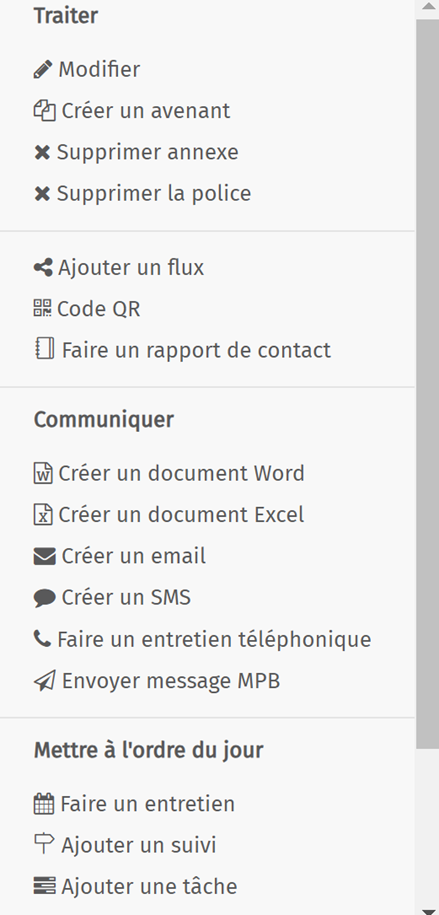Viewport: 439px width, 915px height.
Task: Click the X icon beside Supprimer annexe
Action: 42,153
